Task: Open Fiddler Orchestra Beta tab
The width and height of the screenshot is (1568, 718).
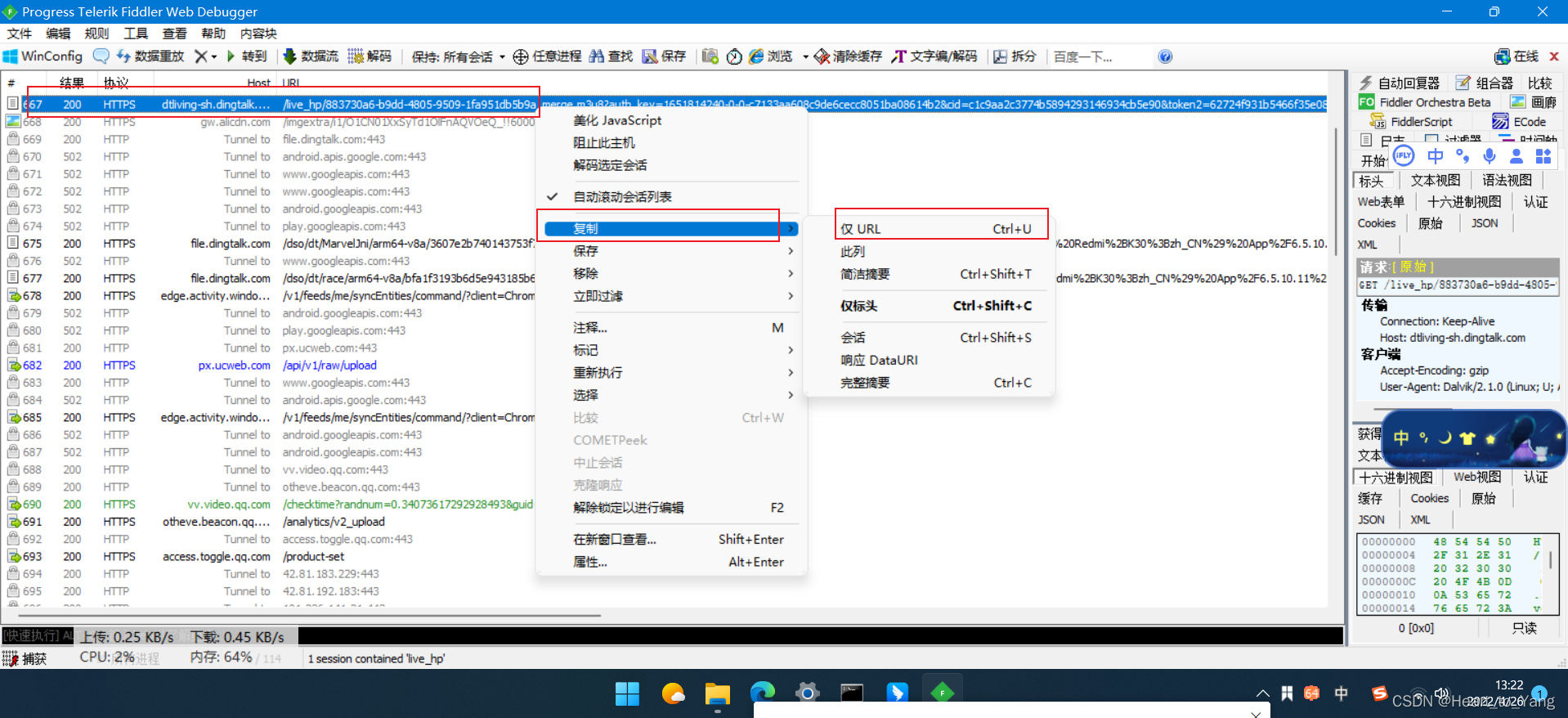Action: pyautogui.click(x=1425, y=102)
